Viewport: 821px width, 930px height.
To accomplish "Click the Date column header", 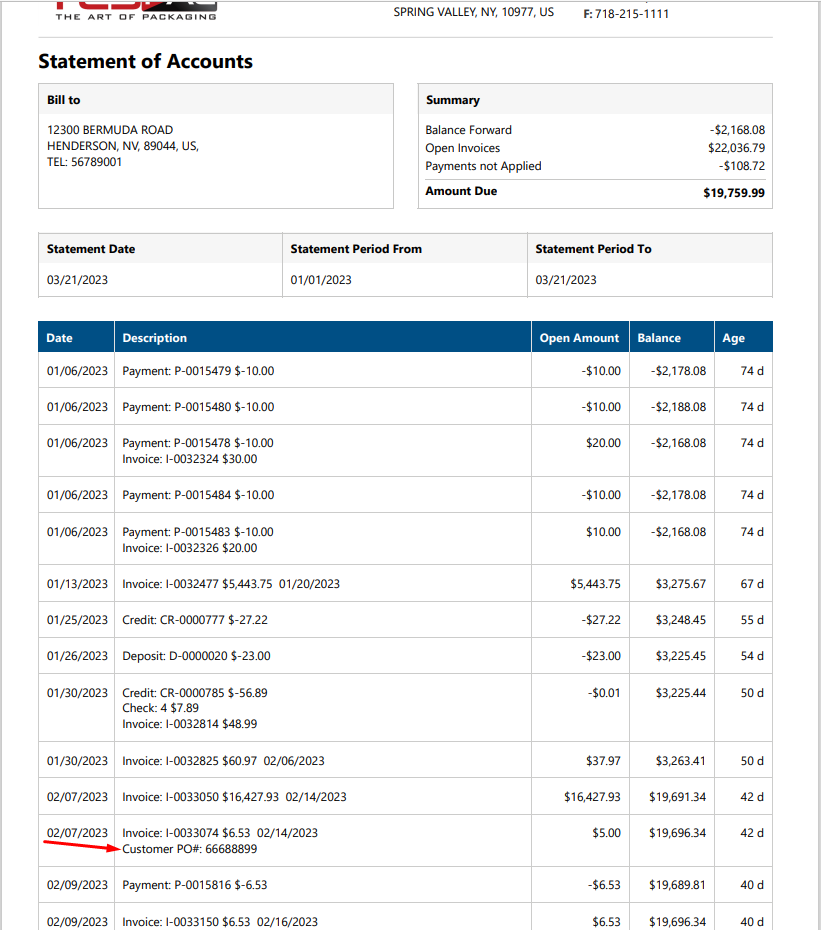I will coord(60,338).
